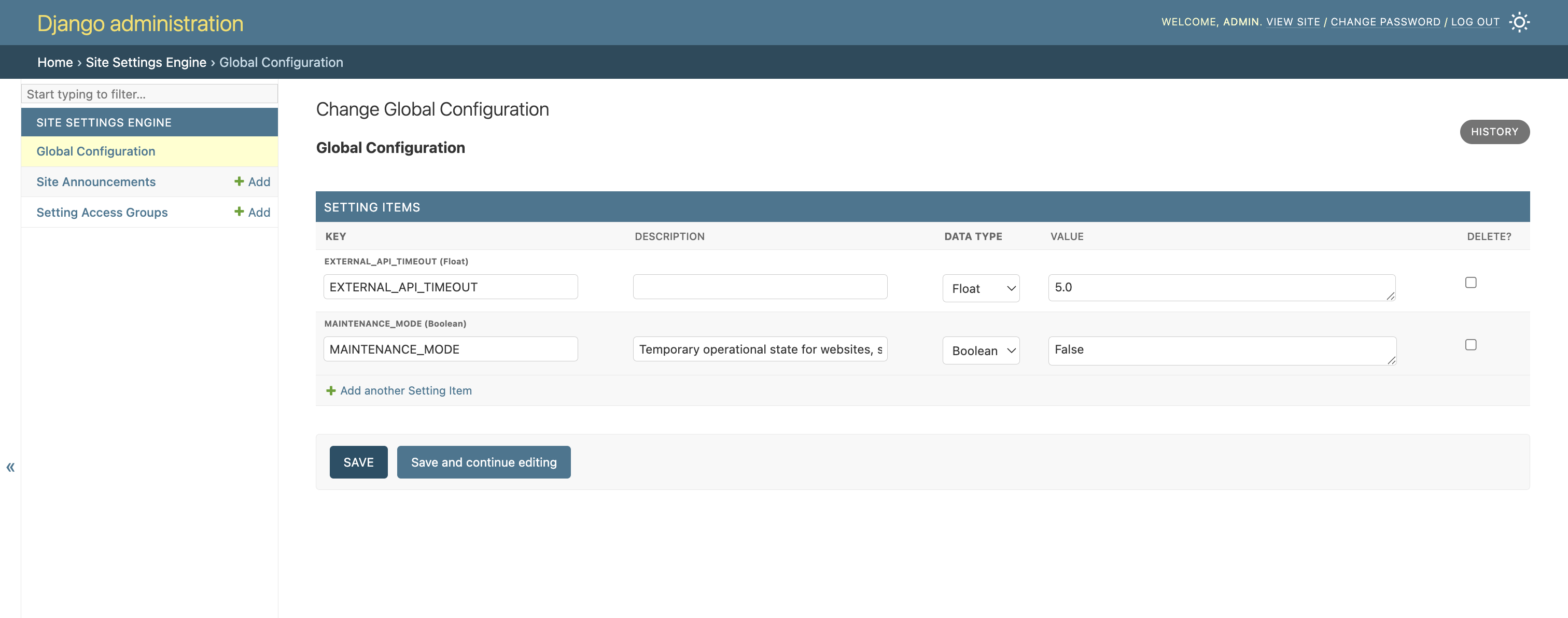Click the plus icon beside Setting Access Groups Add
Image resolution: width=1568 pixels, height=618 pixels.
coord(239,212)
